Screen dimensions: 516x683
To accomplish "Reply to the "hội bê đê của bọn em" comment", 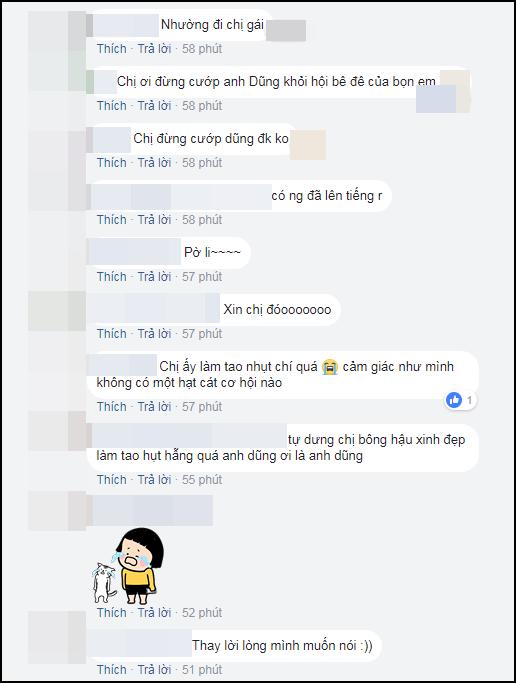I will 155,106.
